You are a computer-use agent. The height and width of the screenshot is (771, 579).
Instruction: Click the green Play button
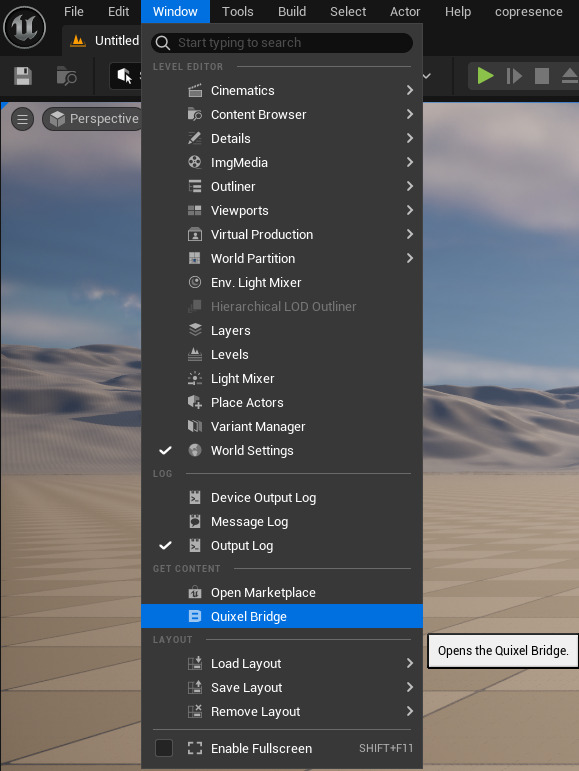coord(485,76)
